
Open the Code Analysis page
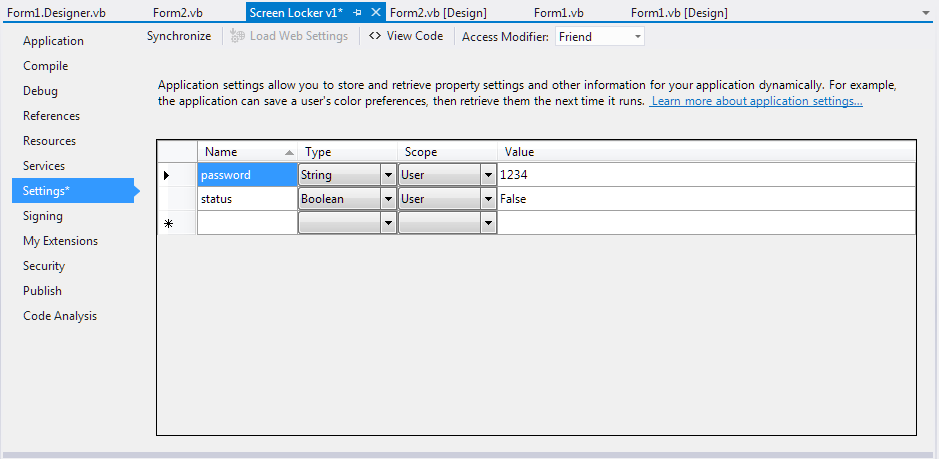[x=60, y=316]
